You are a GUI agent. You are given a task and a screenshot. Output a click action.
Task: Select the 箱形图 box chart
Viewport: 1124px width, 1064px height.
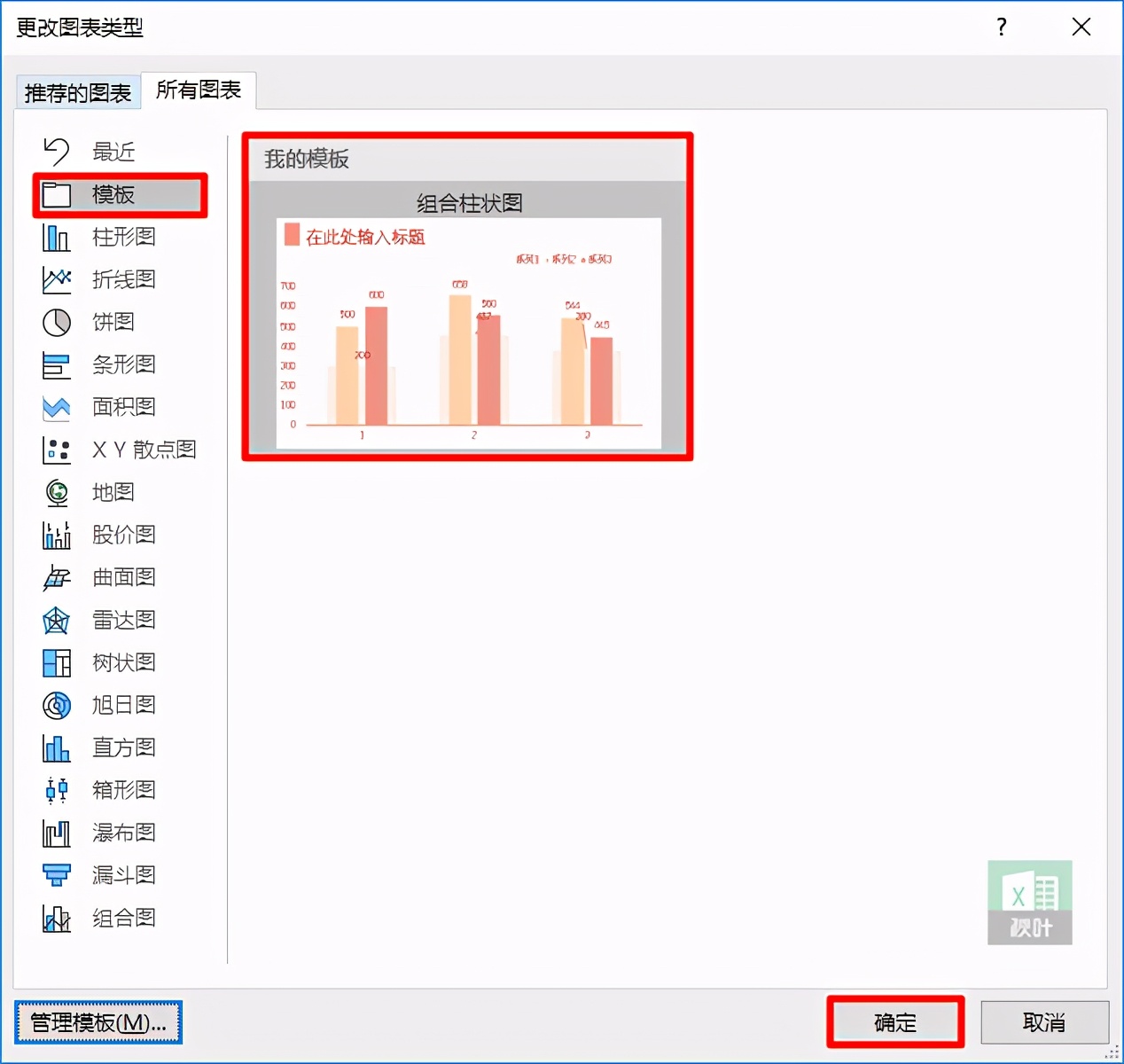(123, 790)
